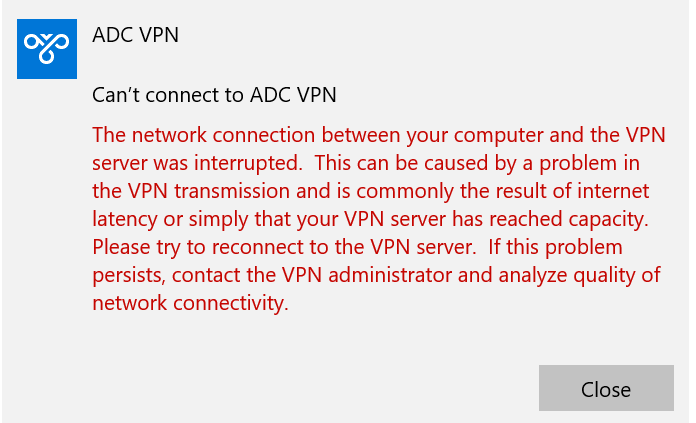Click the red error message paragraph
Viewport: 696px width, 423px height.
click(x=379, y=219)
